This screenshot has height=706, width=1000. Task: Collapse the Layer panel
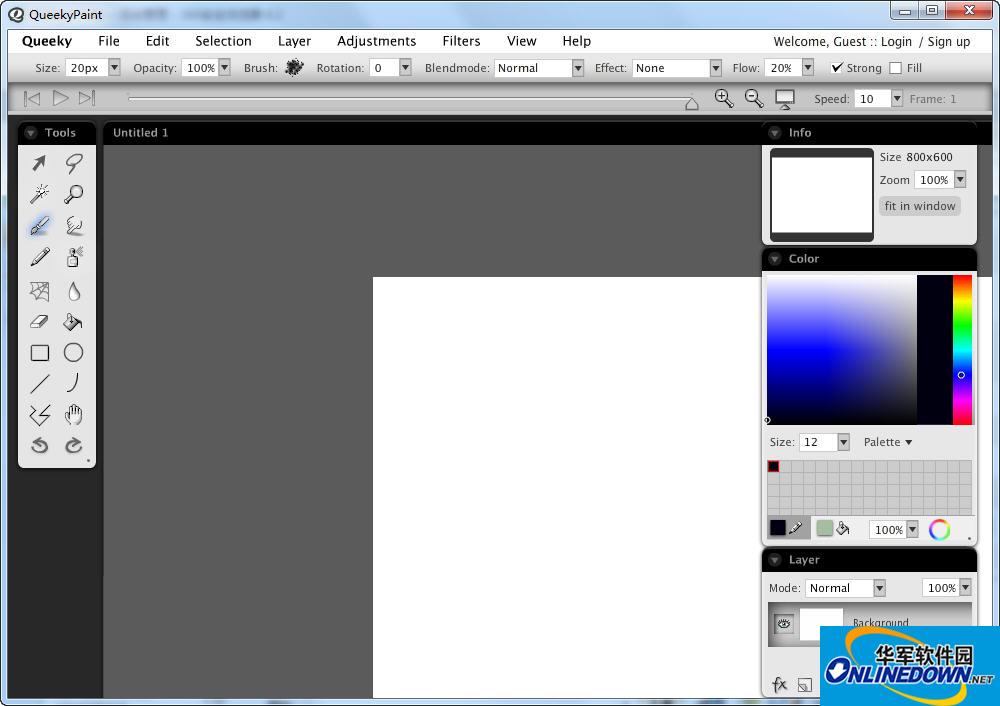click(x=774, y=560)
